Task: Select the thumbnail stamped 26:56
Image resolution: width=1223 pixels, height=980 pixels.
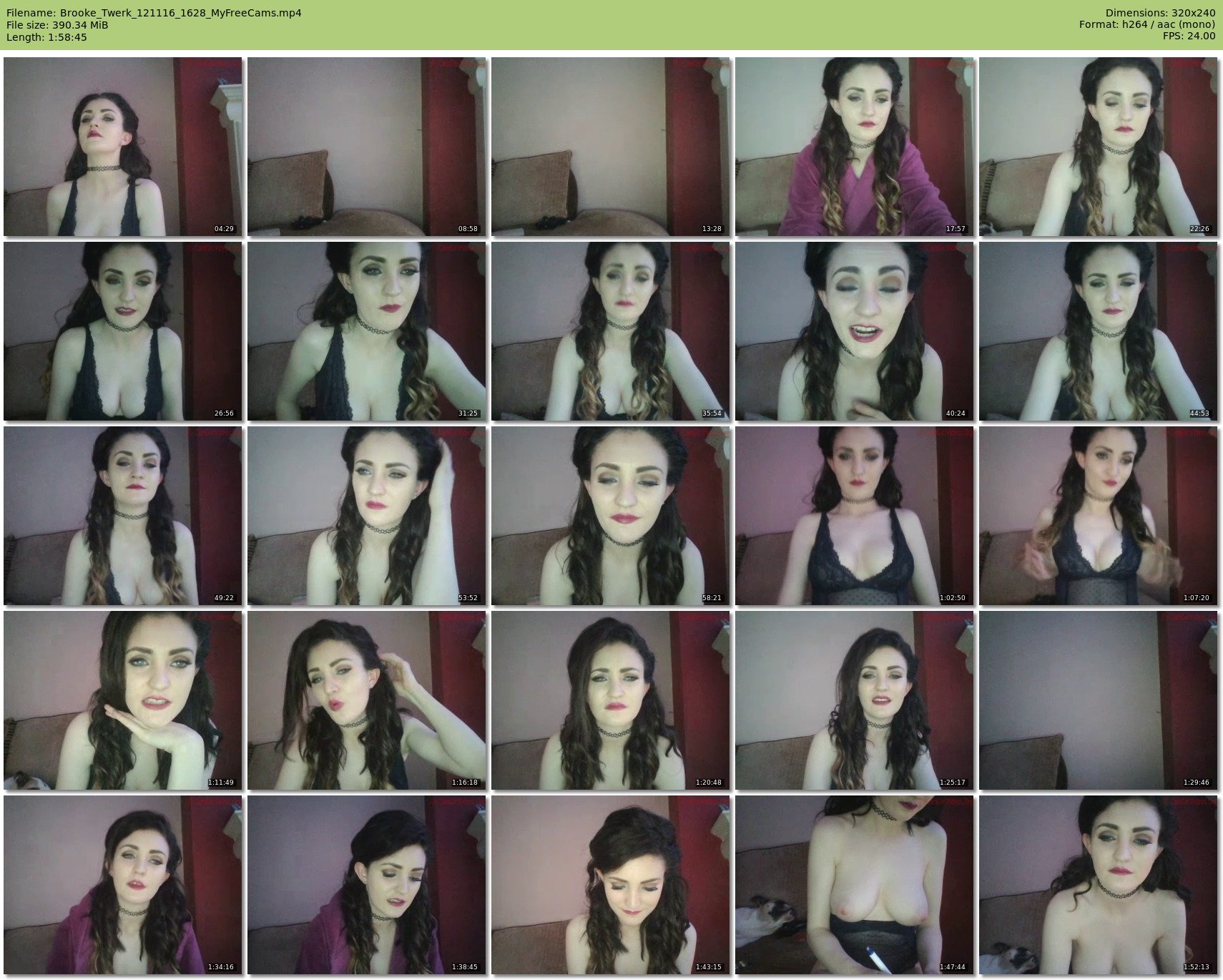Action: (123, 331)
